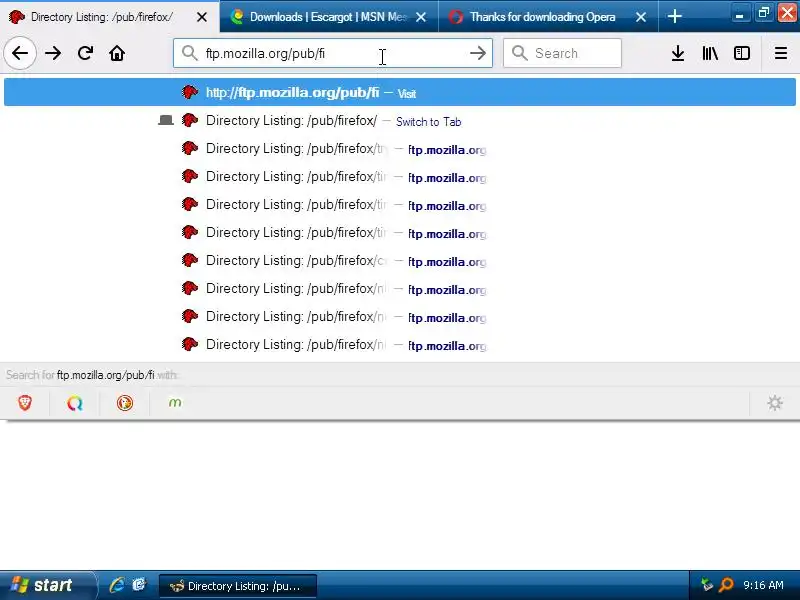
Task: Select the /pub/firefox/tr directory listing suggestion
Action: coord(399,149)
